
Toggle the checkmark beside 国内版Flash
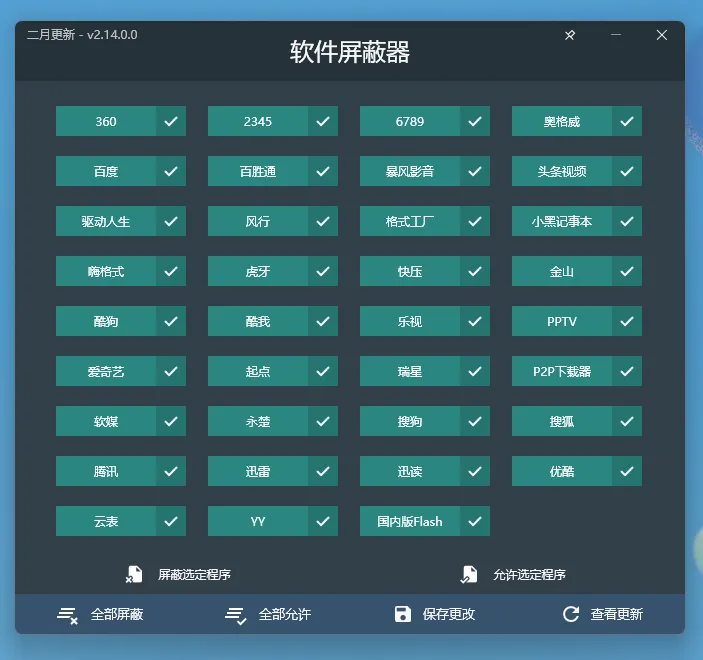[x=475, y=521]
